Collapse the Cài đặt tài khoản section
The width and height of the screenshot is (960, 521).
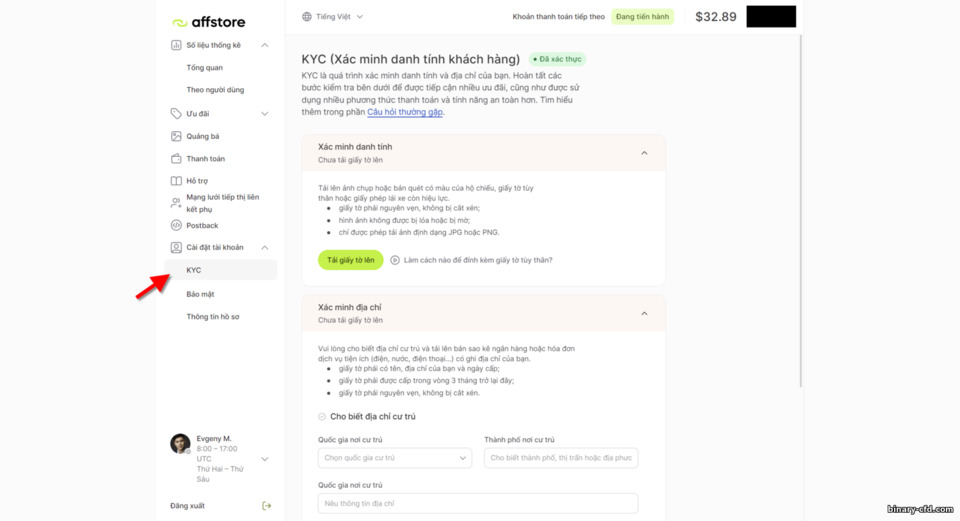(264, 247)
